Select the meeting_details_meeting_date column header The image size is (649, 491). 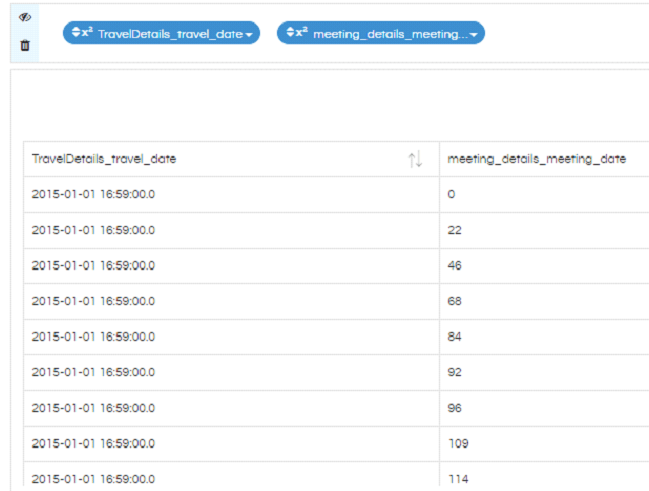pos(544,159)
